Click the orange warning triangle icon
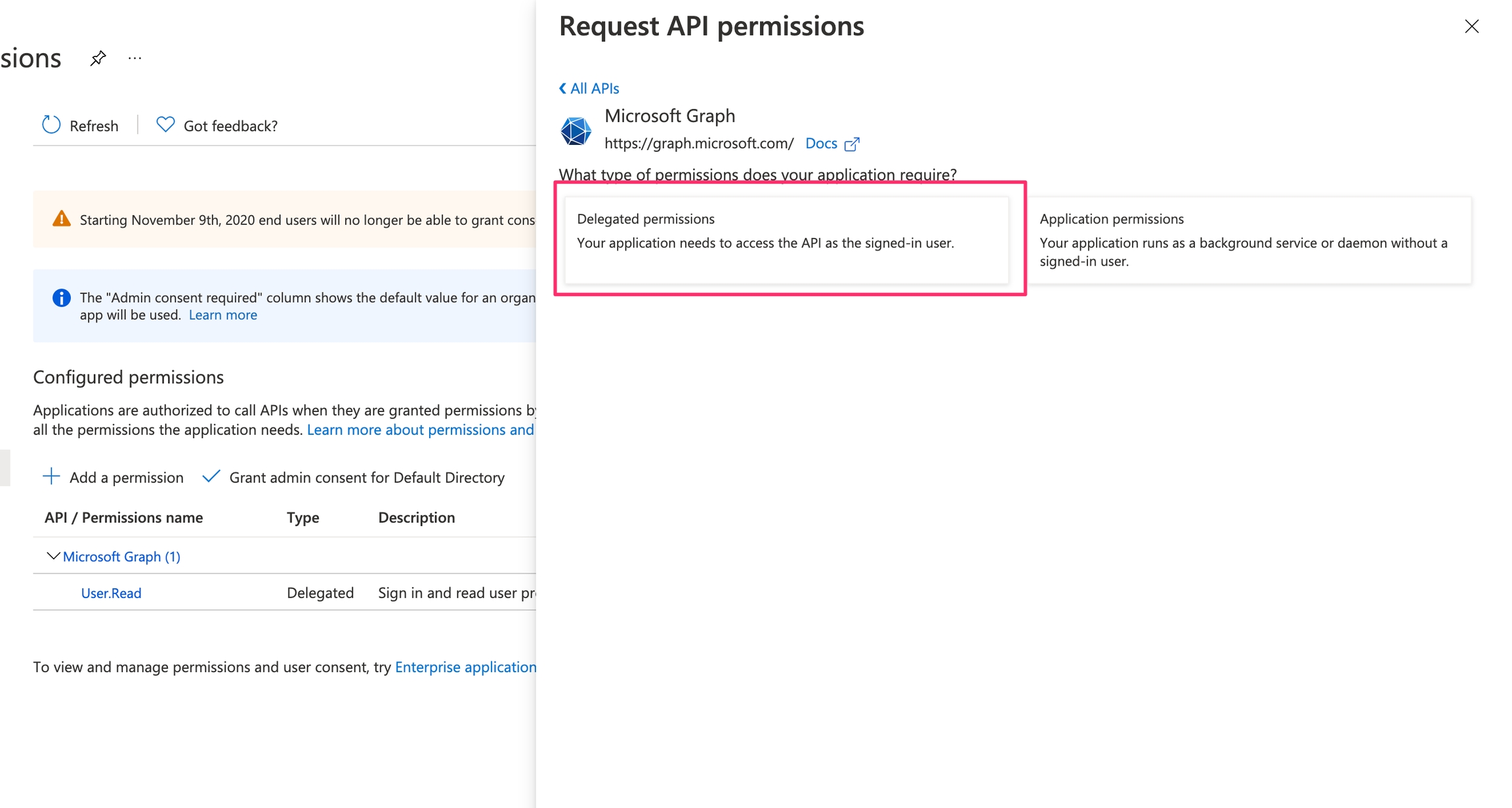The image size is (1512, 808). (x=61, y=219)
